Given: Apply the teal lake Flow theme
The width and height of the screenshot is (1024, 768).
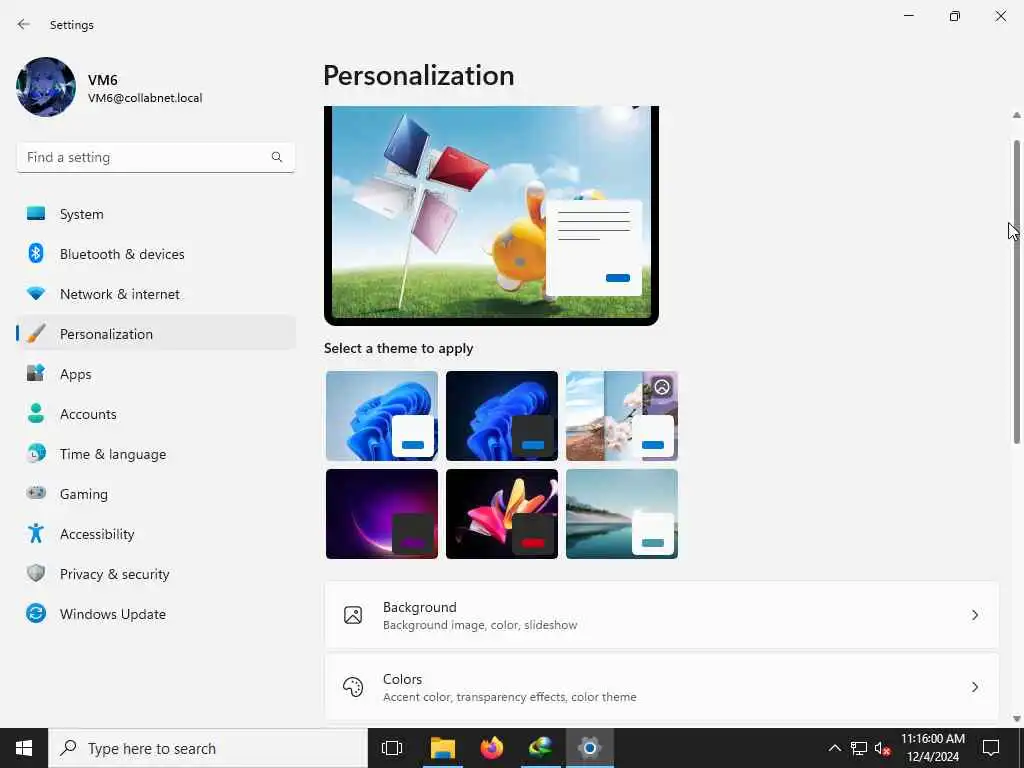Looking at the screenshot, I should coord(622,514).
